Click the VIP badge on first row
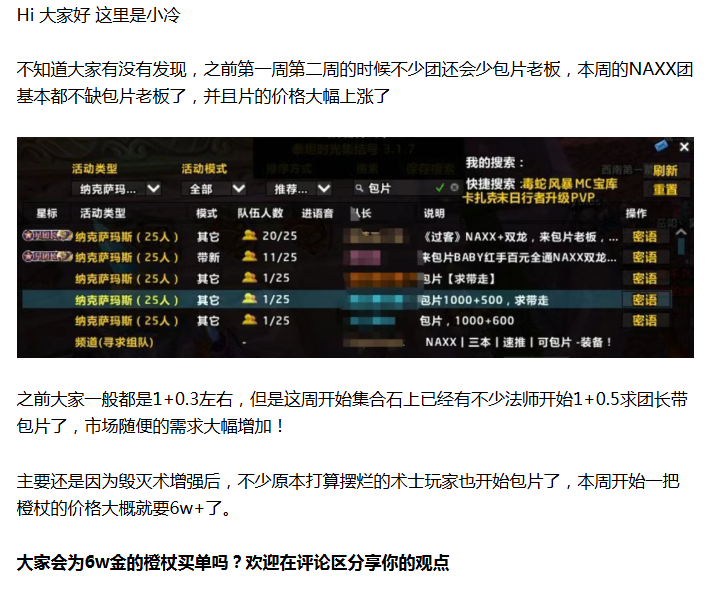This screenshot has height=597, width=707. 47,236
